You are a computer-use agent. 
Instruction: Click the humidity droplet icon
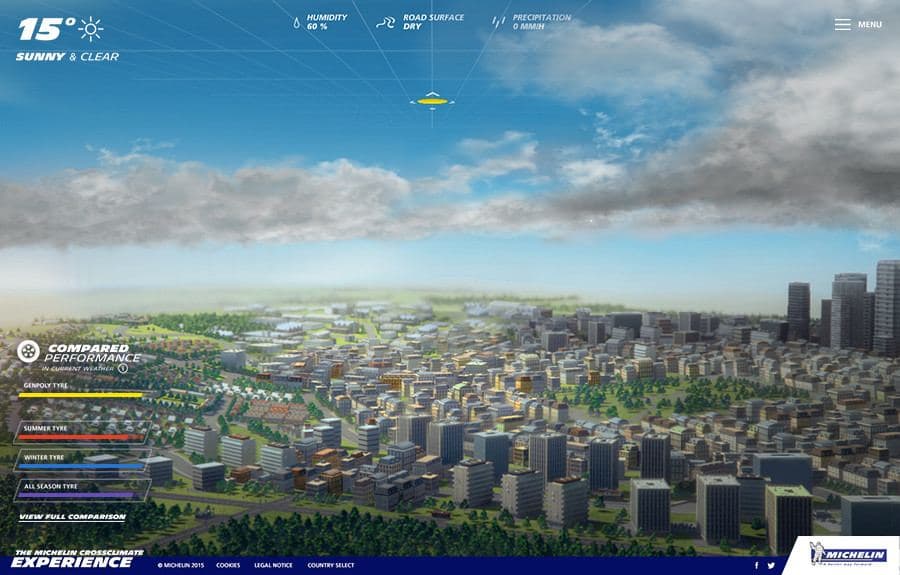pyautogui.click(x=296, y=23)
